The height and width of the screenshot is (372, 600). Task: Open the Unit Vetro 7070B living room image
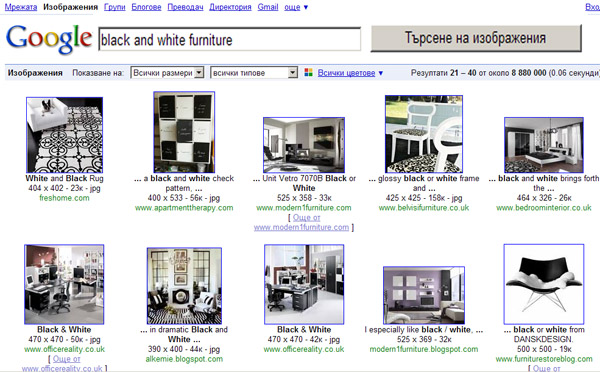click(304, 145)
